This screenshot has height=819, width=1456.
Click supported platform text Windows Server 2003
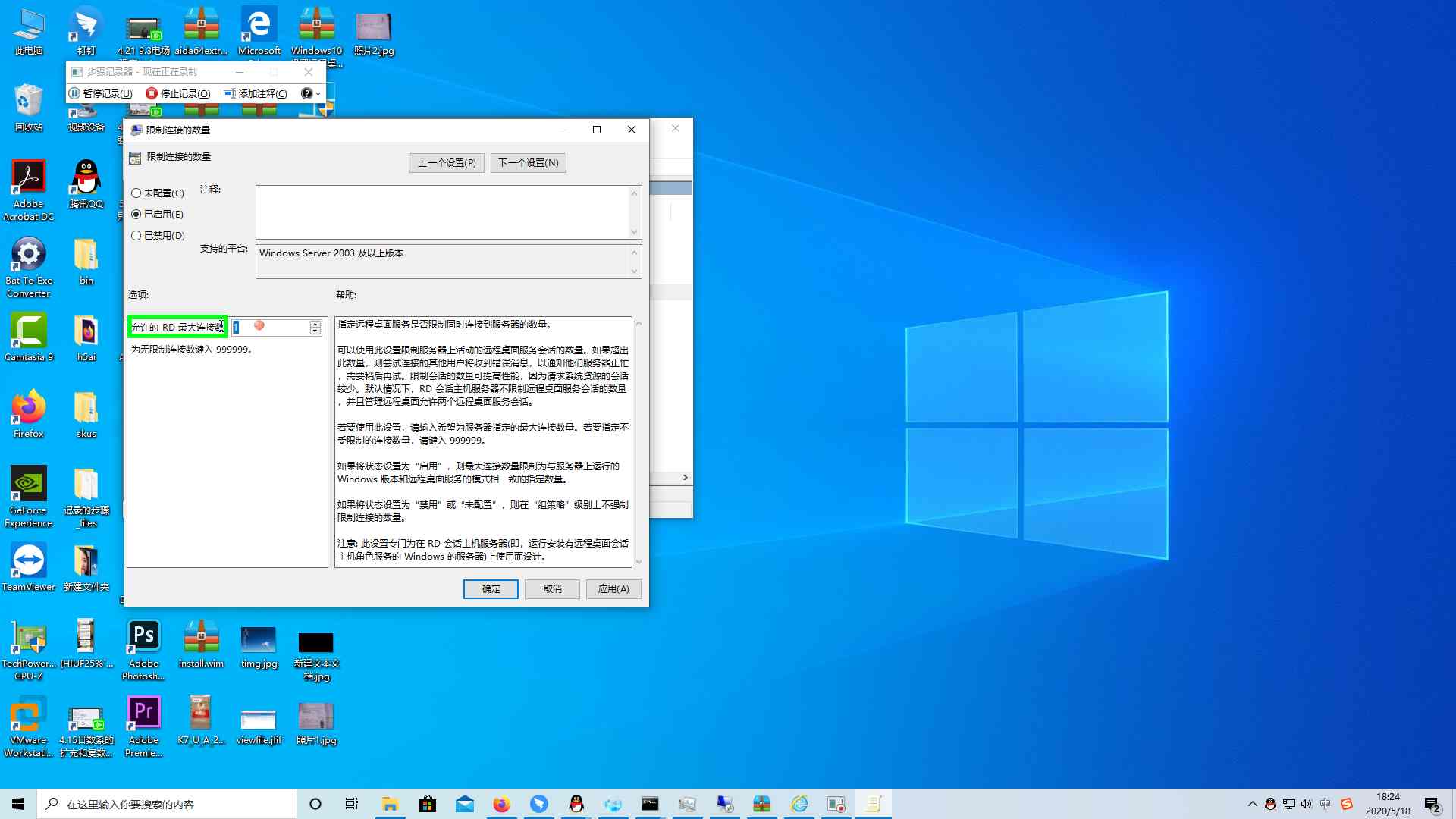(x=331, y=253)
